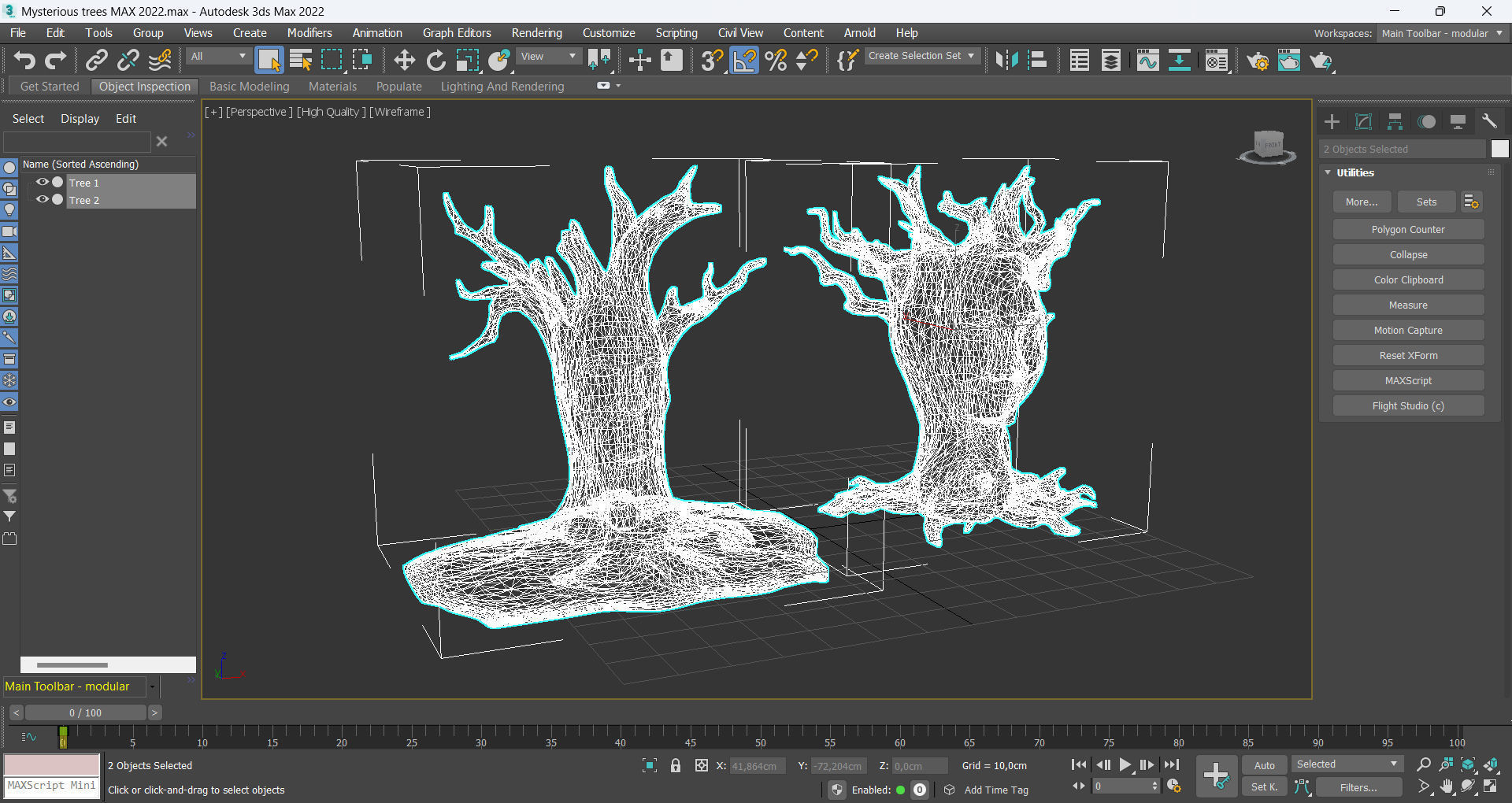The image size is (1512, 803).
Task: Click the Reset XForm button
Action: point(1408,356)
